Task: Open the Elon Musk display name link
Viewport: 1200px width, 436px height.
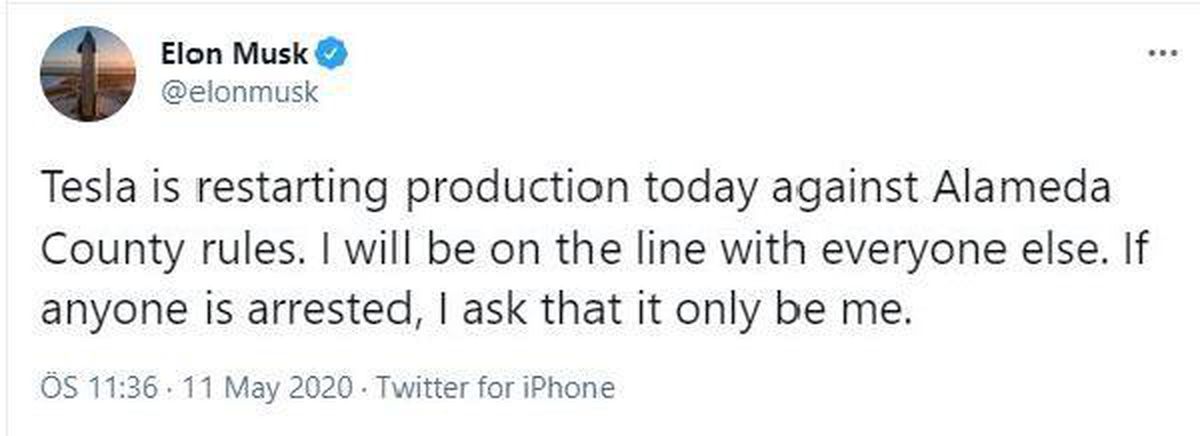Action: [x=234, y=53]
